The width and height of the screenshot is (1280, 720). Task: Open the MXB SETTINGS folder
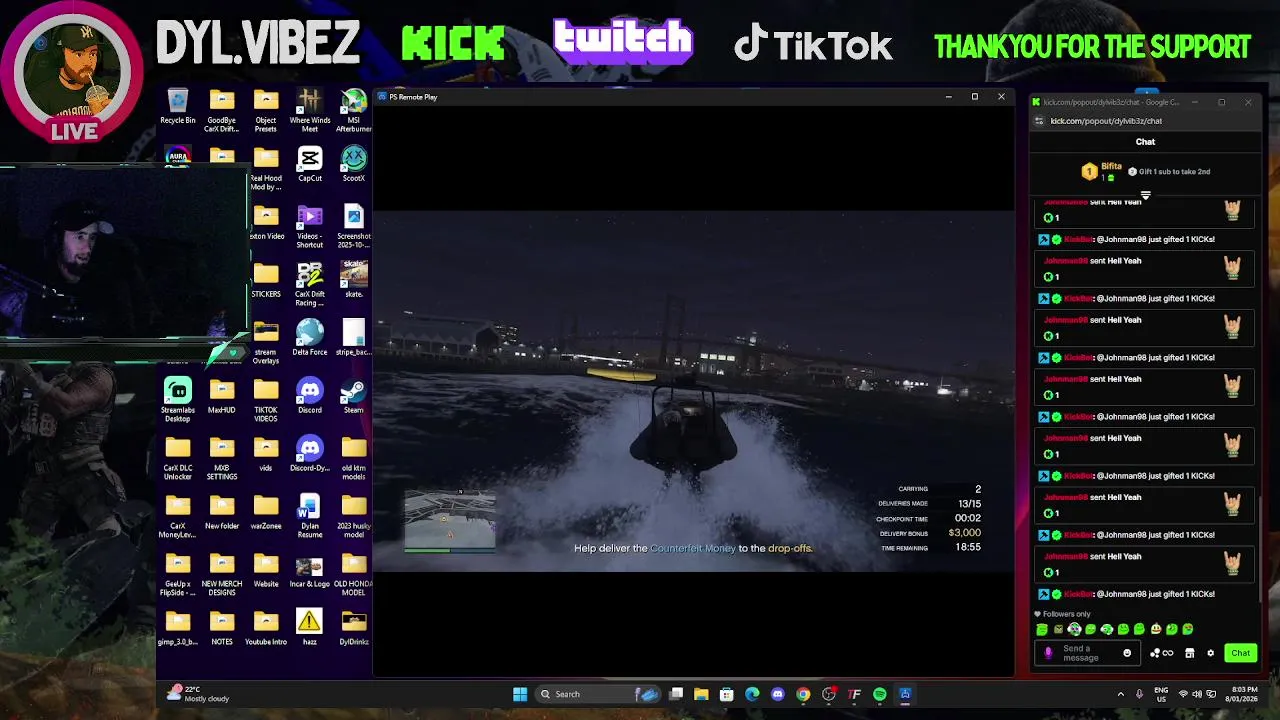[x=222, y=458]
